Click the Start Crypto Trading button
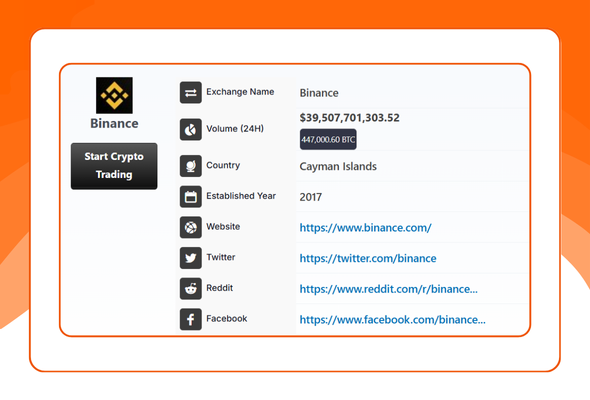Viewport: 590px width, 400px height. [x=114, y=166]
